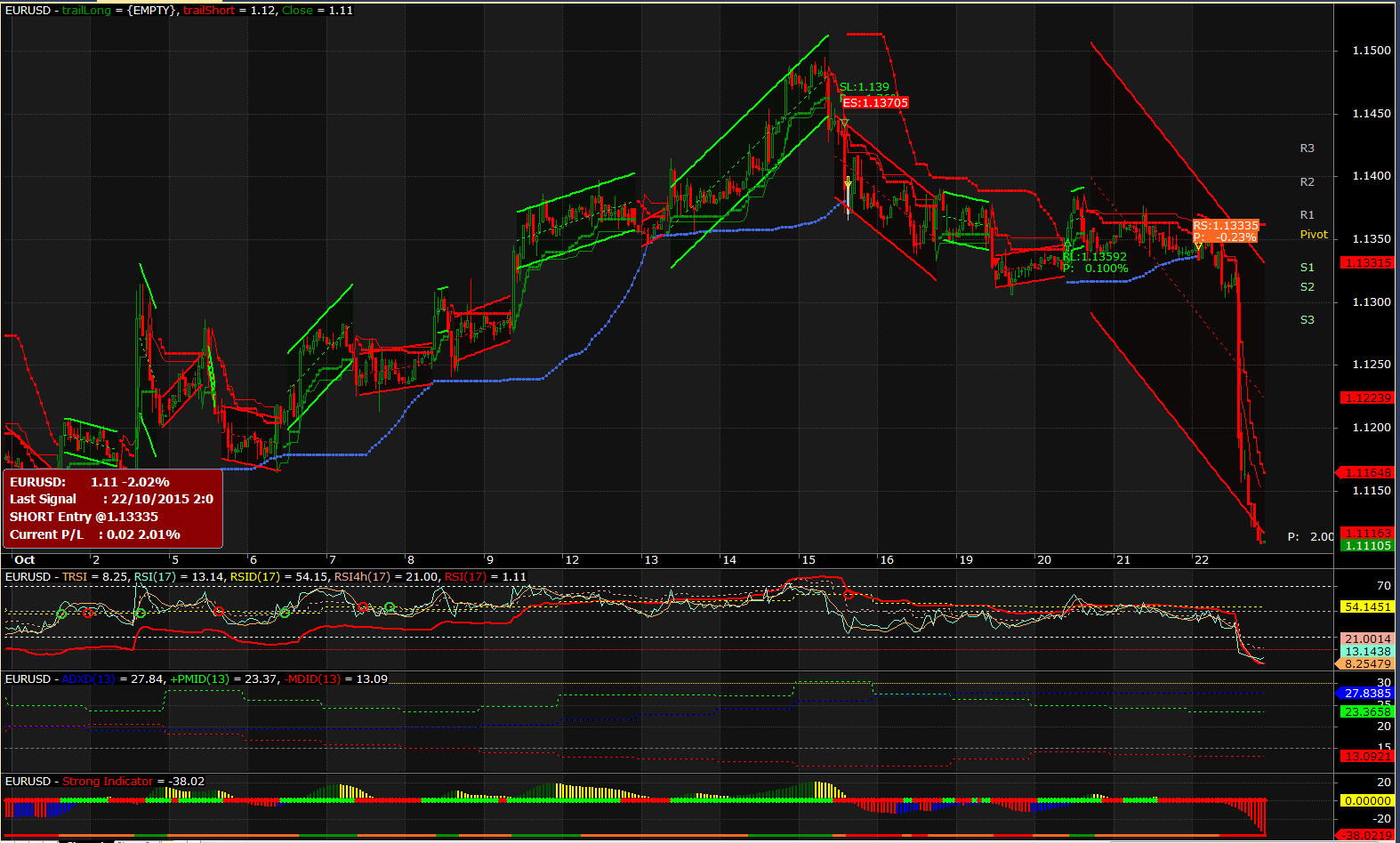Screen dimensions: 1400x843
Task: Click the P: -0.23% orange label
Action: point(1225,237)
